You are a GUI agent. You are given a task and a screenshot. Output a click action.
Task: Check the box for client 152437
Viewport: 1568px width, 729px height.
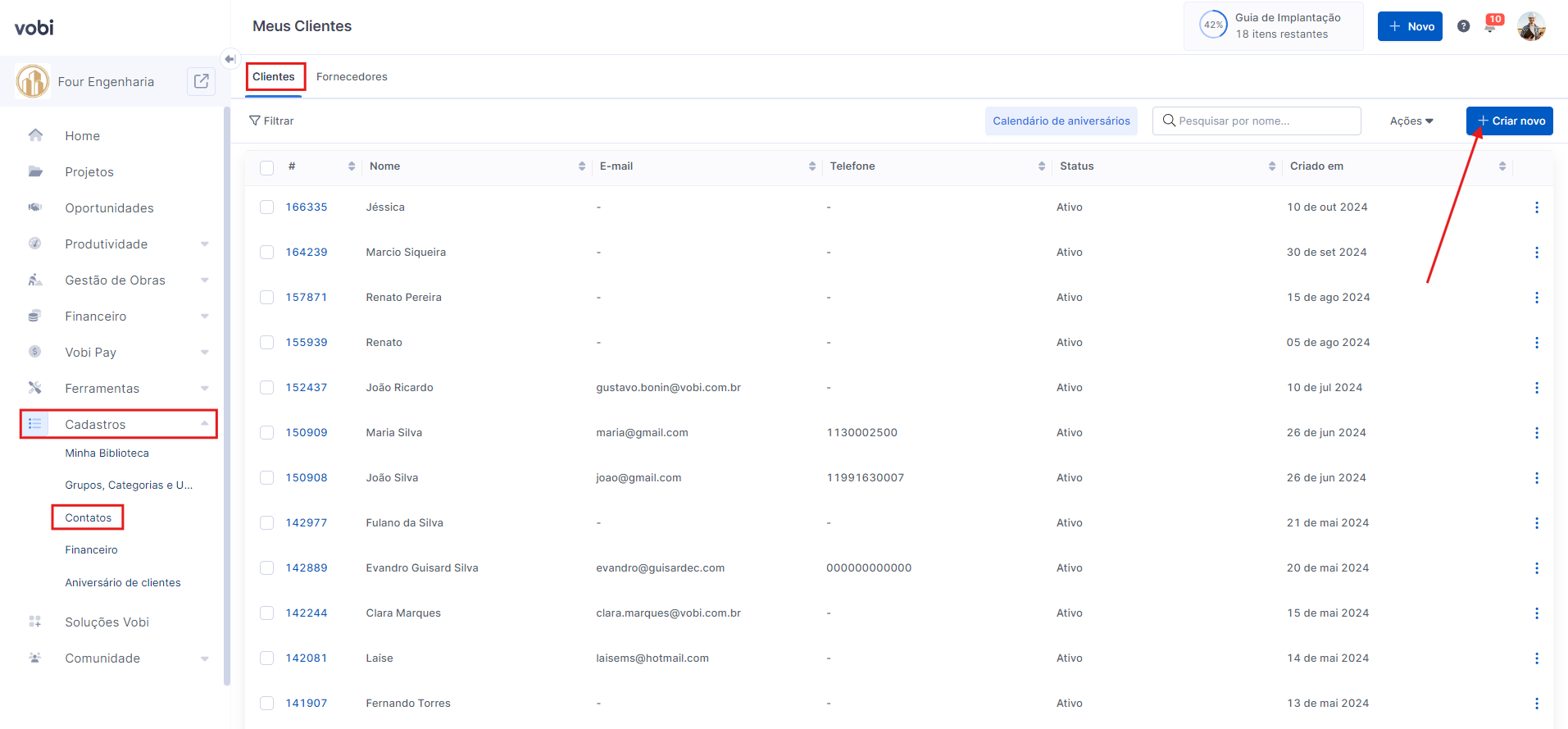266,388
